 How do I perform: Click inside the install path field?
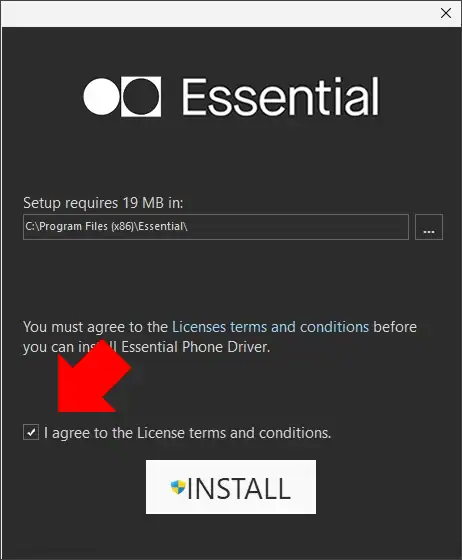pyautogui.click(x=216, y=227)
